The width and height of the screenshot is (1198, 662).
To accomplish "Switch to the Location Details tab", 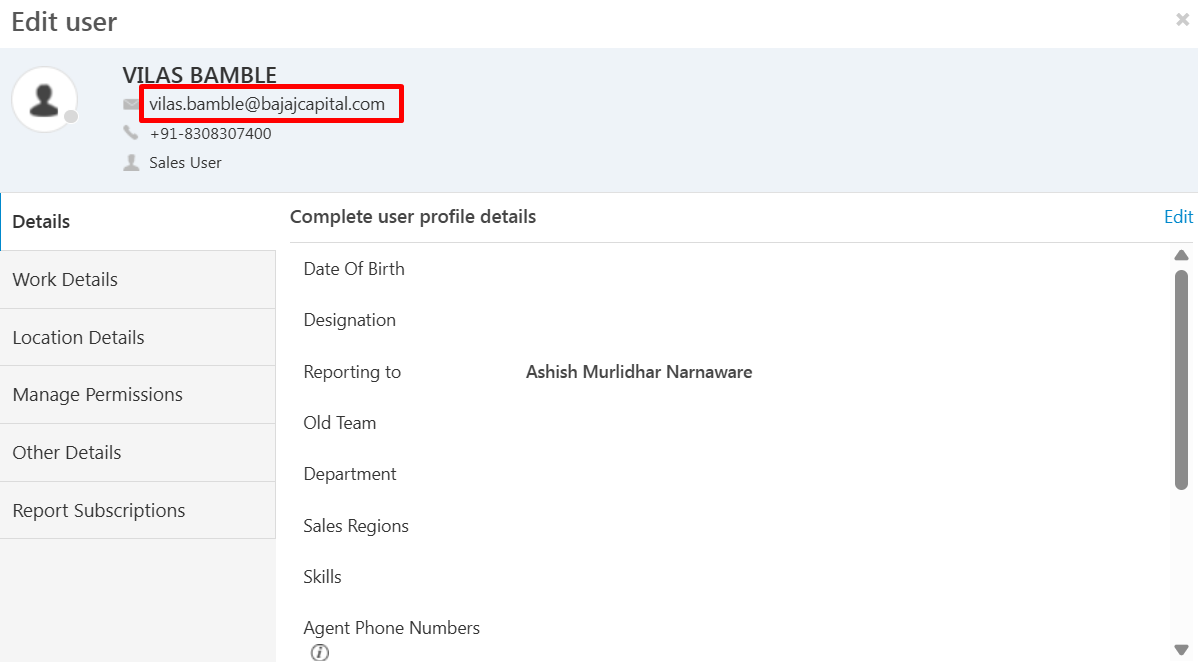I will pos(138,338).
